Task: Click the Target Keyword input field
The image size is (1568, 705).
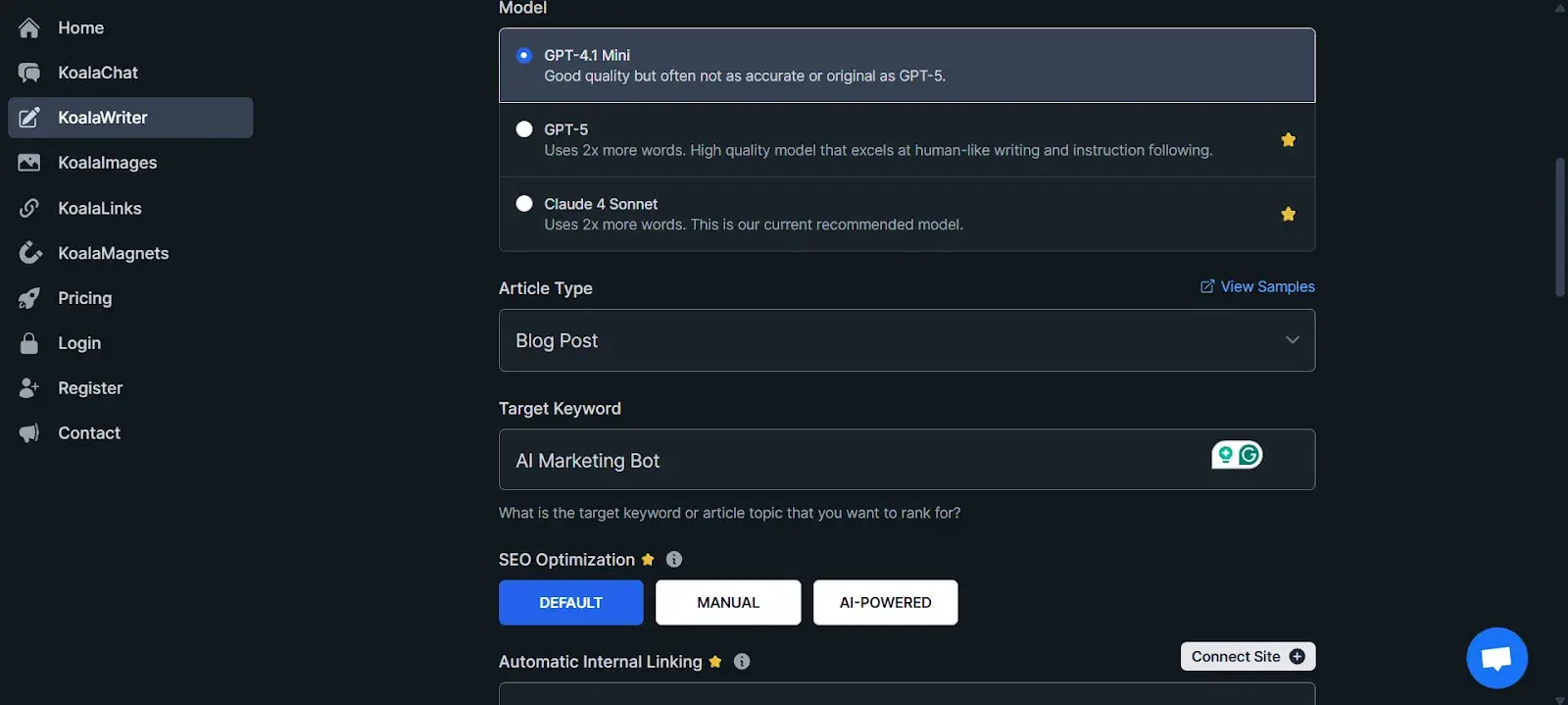Action: tap(906, 460)
